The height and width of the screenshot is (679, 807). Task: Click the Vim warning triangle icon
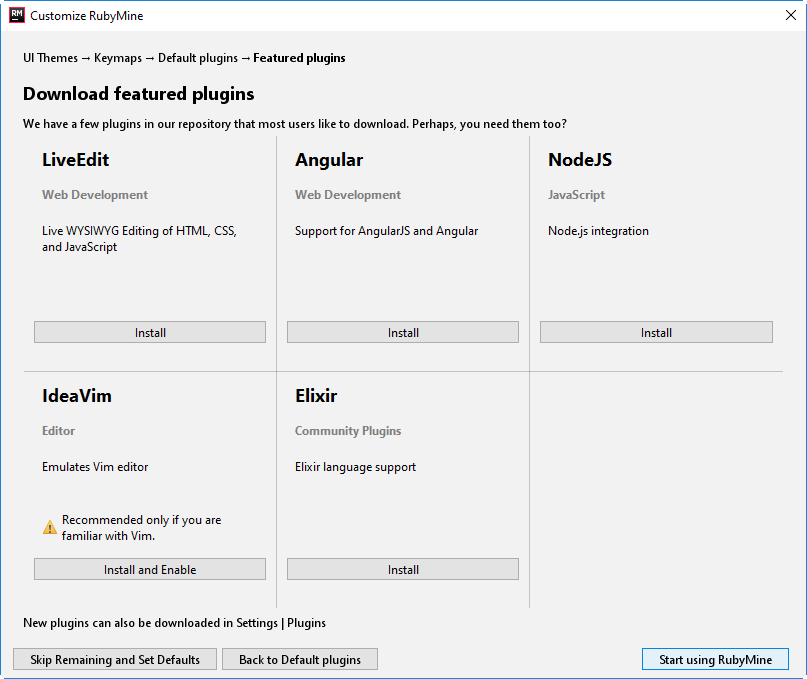point(50,528)
